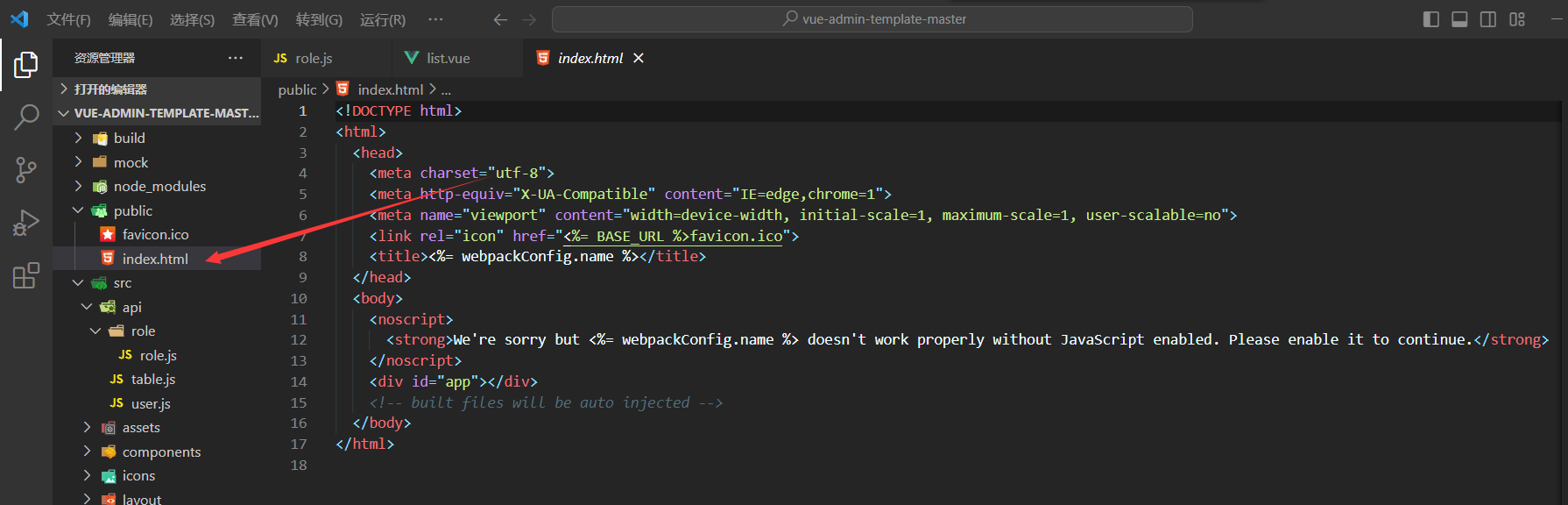This screenshot has height=505, width=1568.
Task: Toggle the primary side bar visibility
Action: 1431,19
